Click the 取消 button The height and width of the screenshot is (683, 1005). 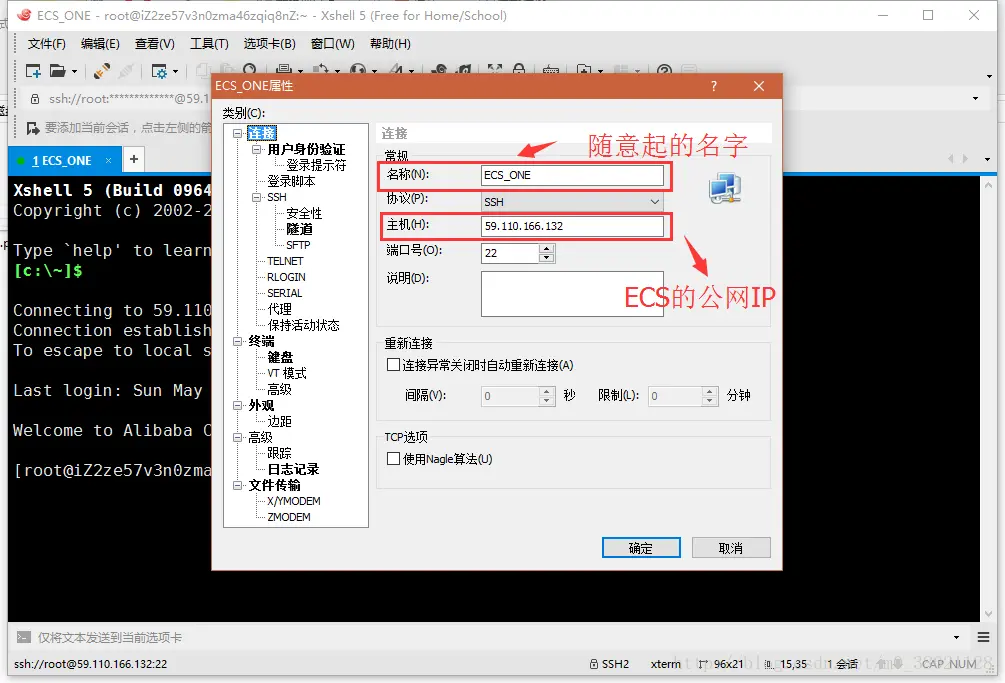coord(731,548)
